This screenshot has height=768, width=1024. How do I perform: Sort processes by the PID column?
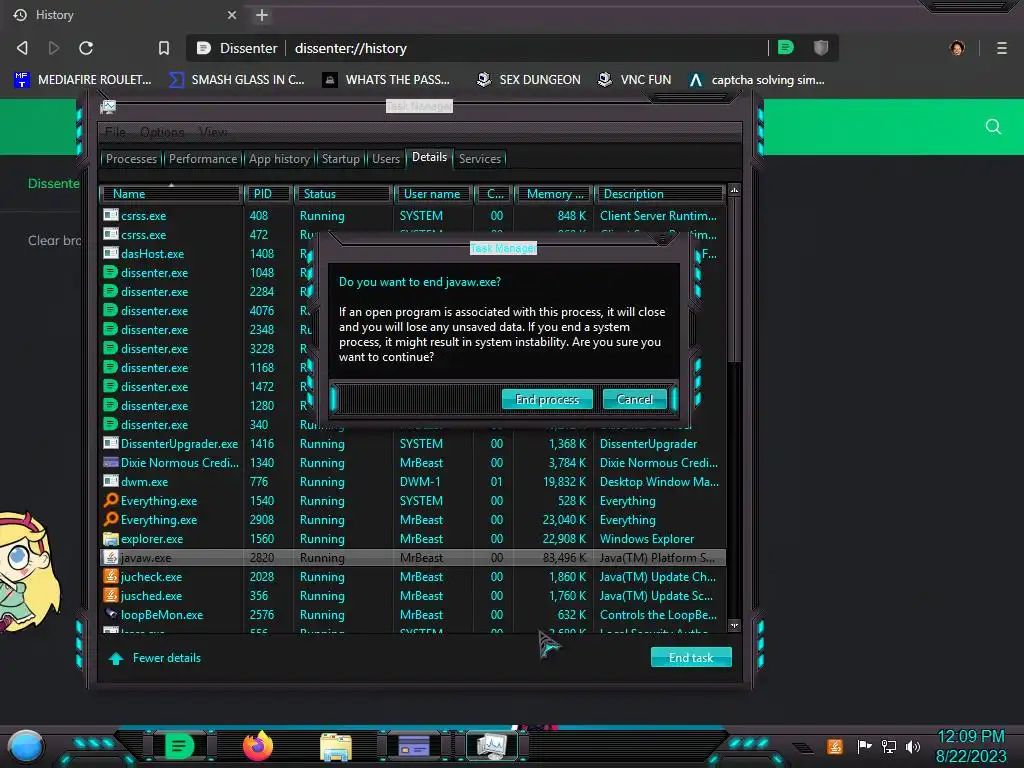[268, 194]
